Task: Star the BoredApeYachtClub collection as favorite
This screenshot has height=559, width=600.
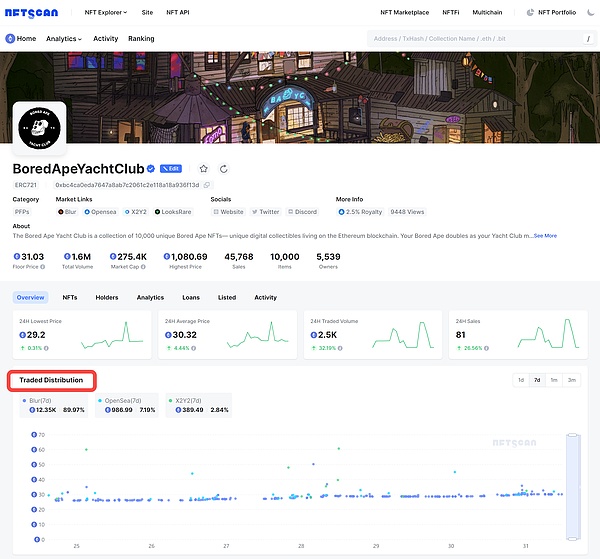Action: click(x=203, y=169)
